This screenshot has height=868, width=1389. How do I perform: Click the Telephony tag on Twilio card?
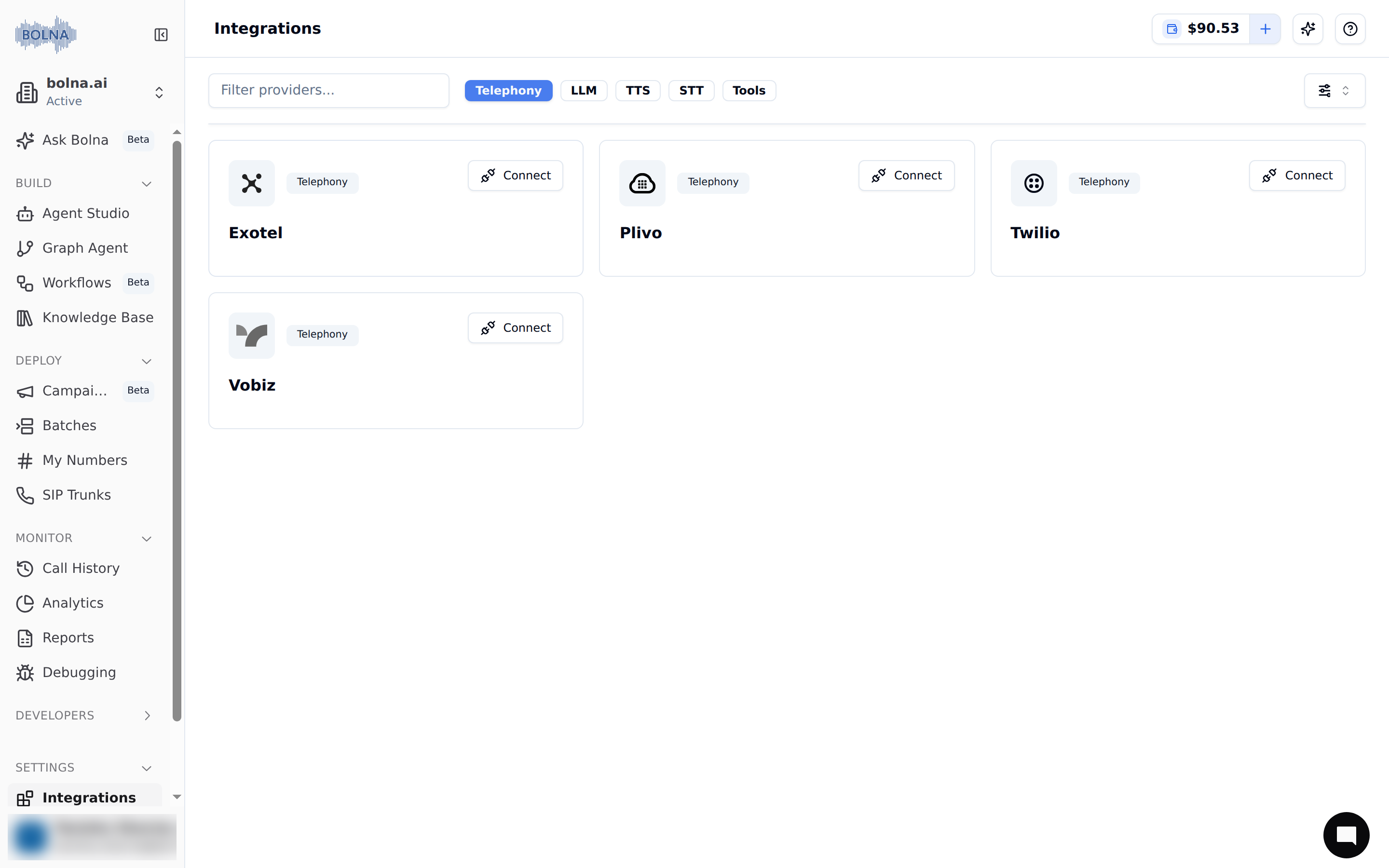point(1104,183)
